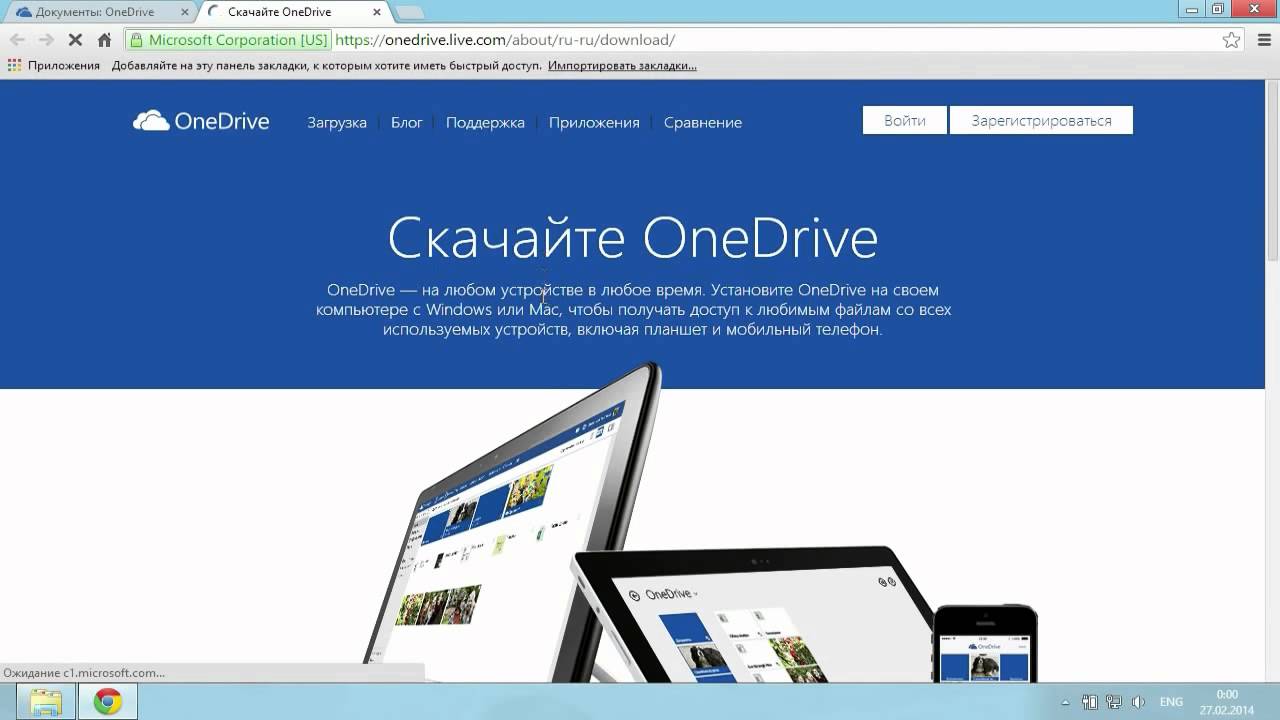Open File Explorer from the taskbar
Viewport: 1280px width, 720px height.
point(46,702)
